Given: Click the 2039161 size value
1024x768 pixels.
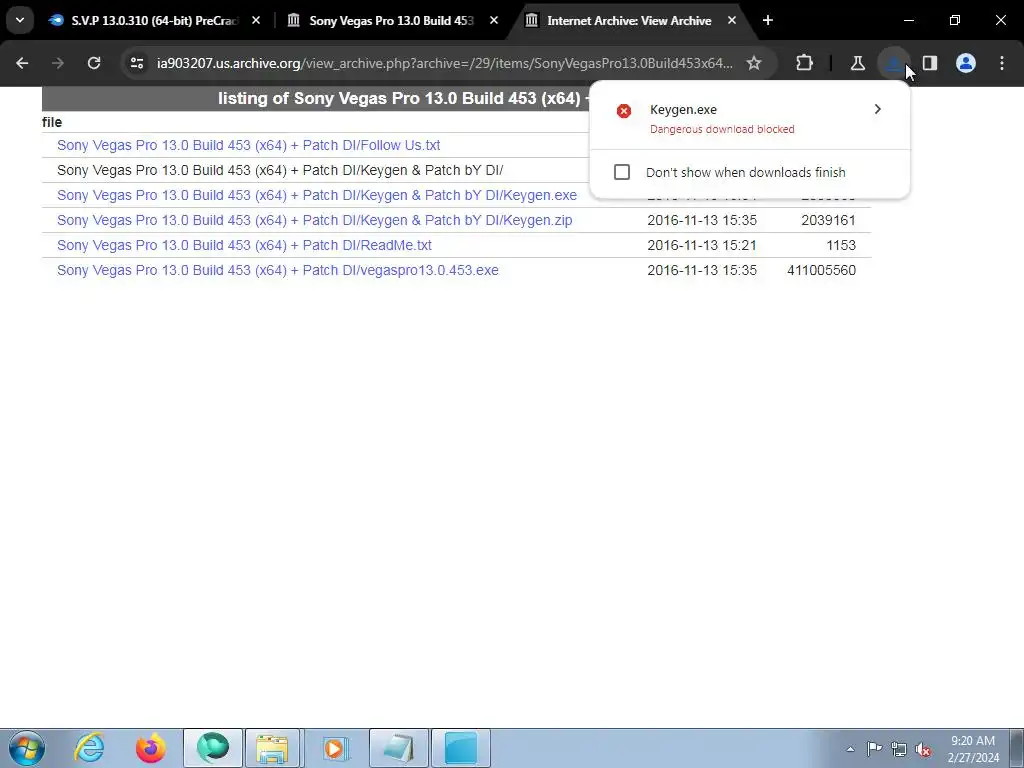Looking at the screenshot, I should point(828,220).
